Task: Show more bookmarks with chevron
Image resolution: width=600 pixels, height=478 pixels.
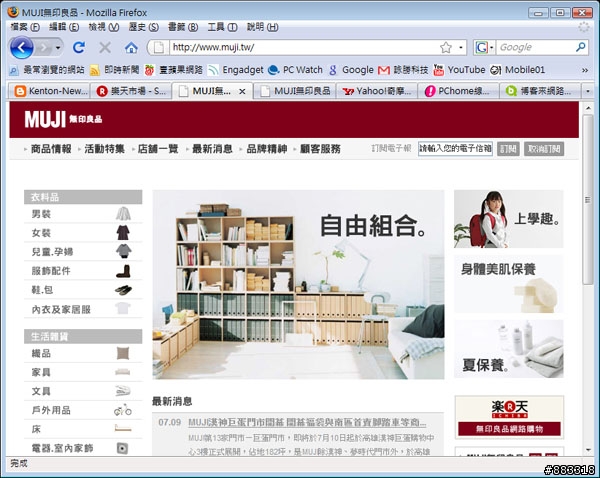Action: tap(585, 70)
